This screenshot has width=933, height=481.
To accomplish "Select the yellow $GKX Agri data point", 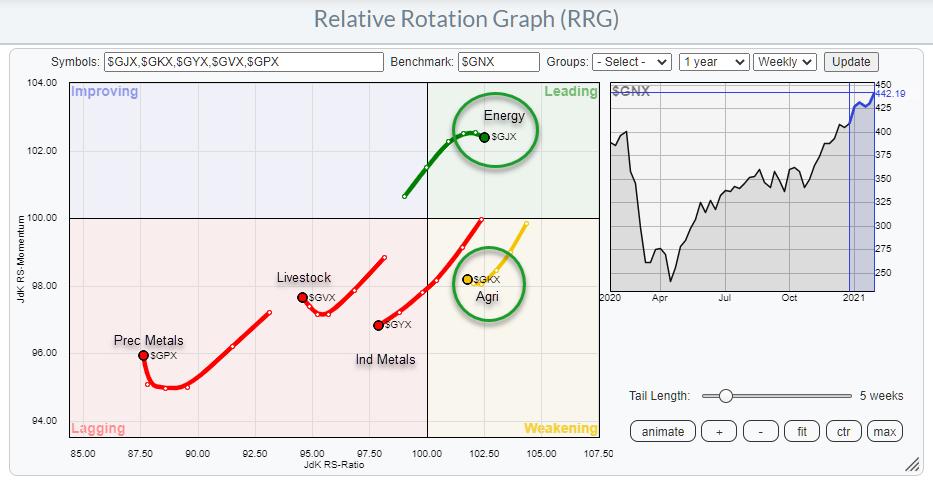I will coord(467,280).
